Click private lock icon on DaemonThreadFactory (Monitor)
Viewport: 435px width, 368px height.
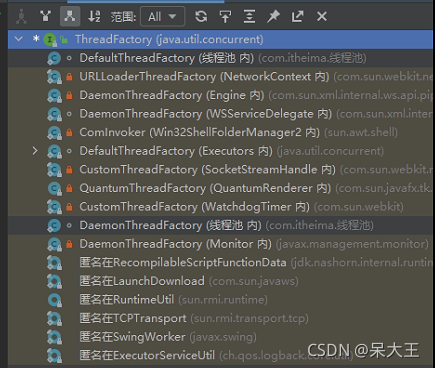coord(69,244)
